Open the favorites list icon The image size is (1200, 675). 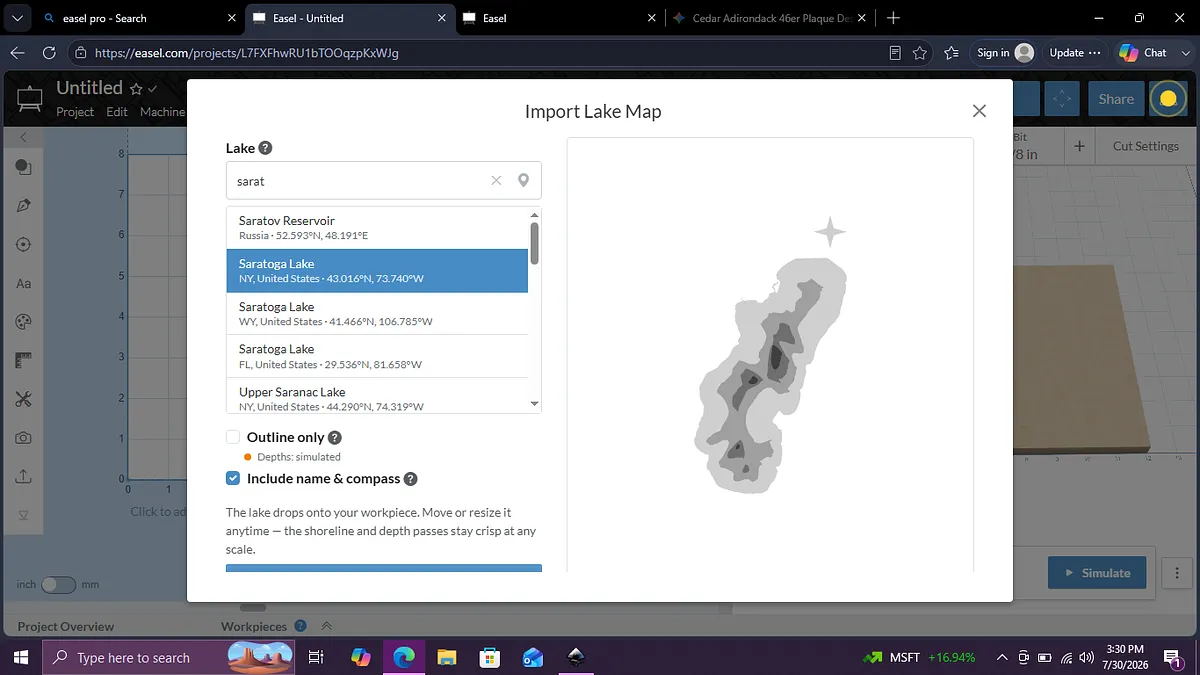[x=951, y=53]
